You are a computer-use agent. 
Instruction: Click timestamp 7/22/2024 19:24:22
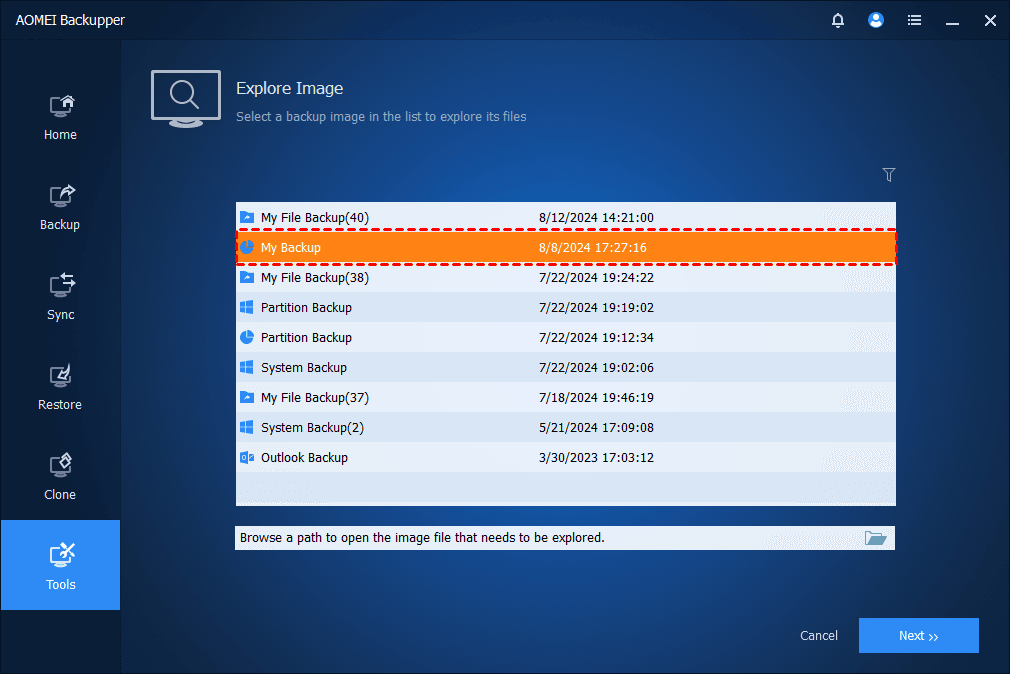[596, 278]
